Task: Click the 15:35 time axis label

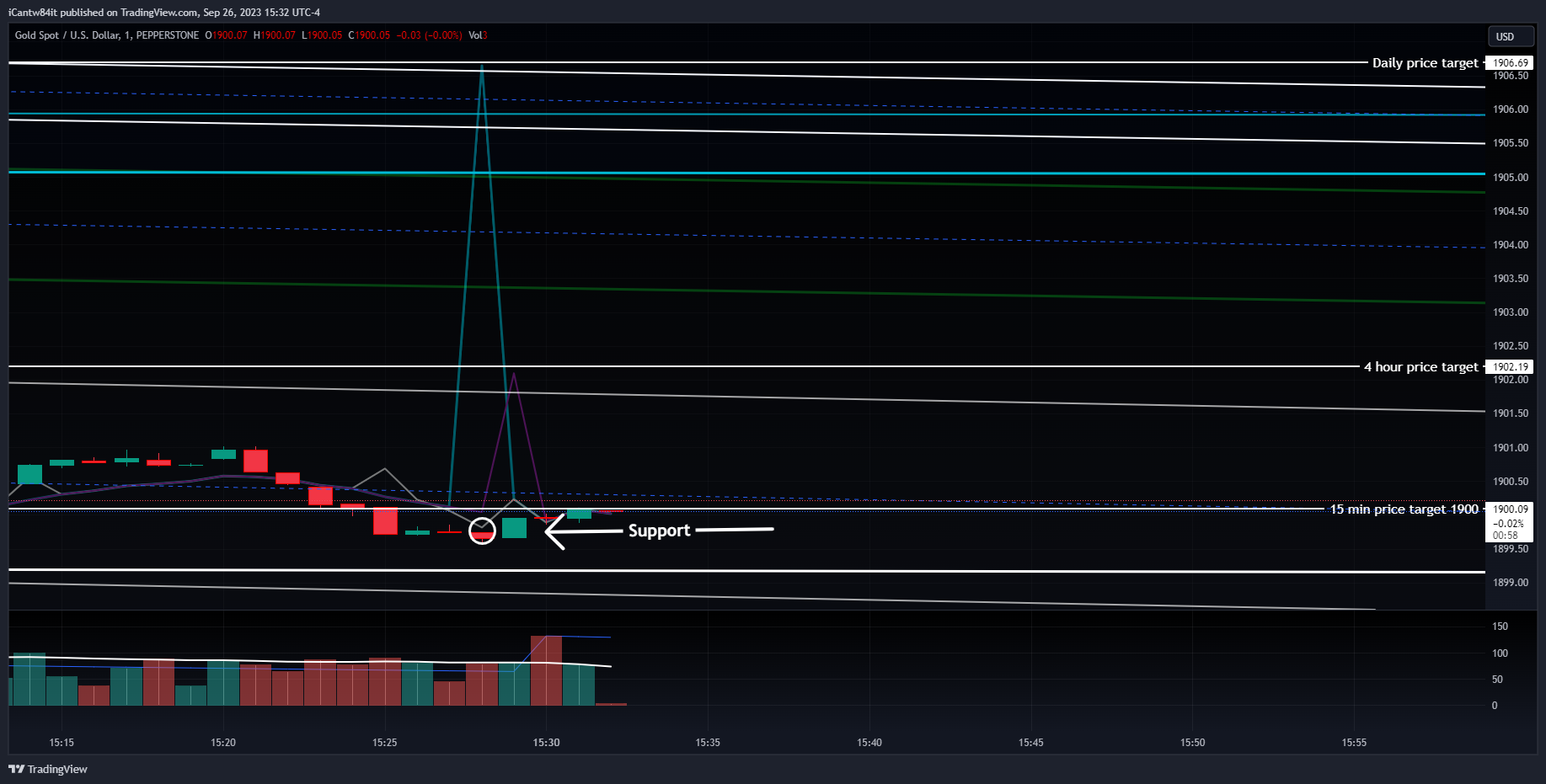Action: point(708,743)
